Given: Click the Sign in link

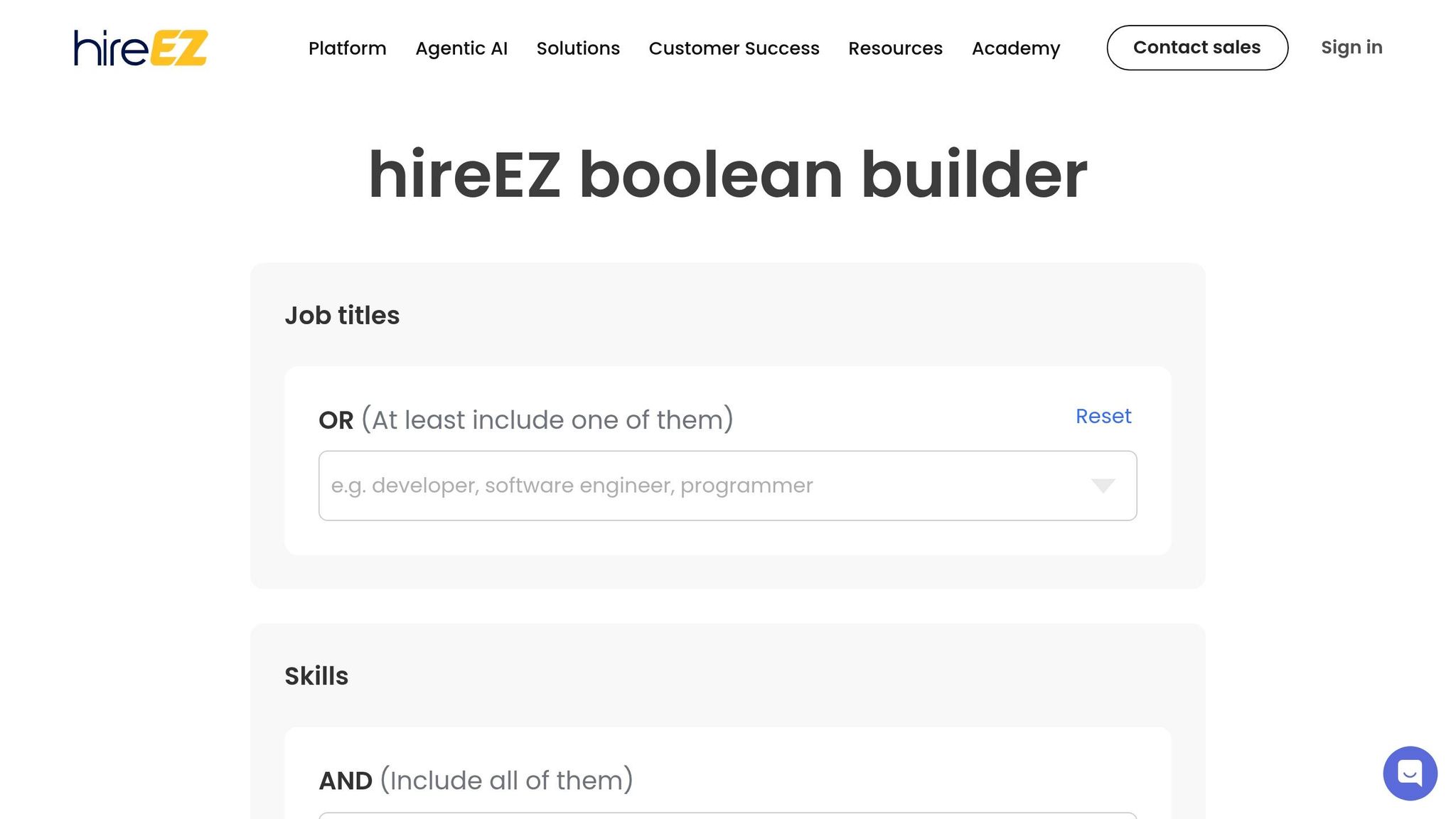Looking at the screenshot, I should tap(1351, 47).
